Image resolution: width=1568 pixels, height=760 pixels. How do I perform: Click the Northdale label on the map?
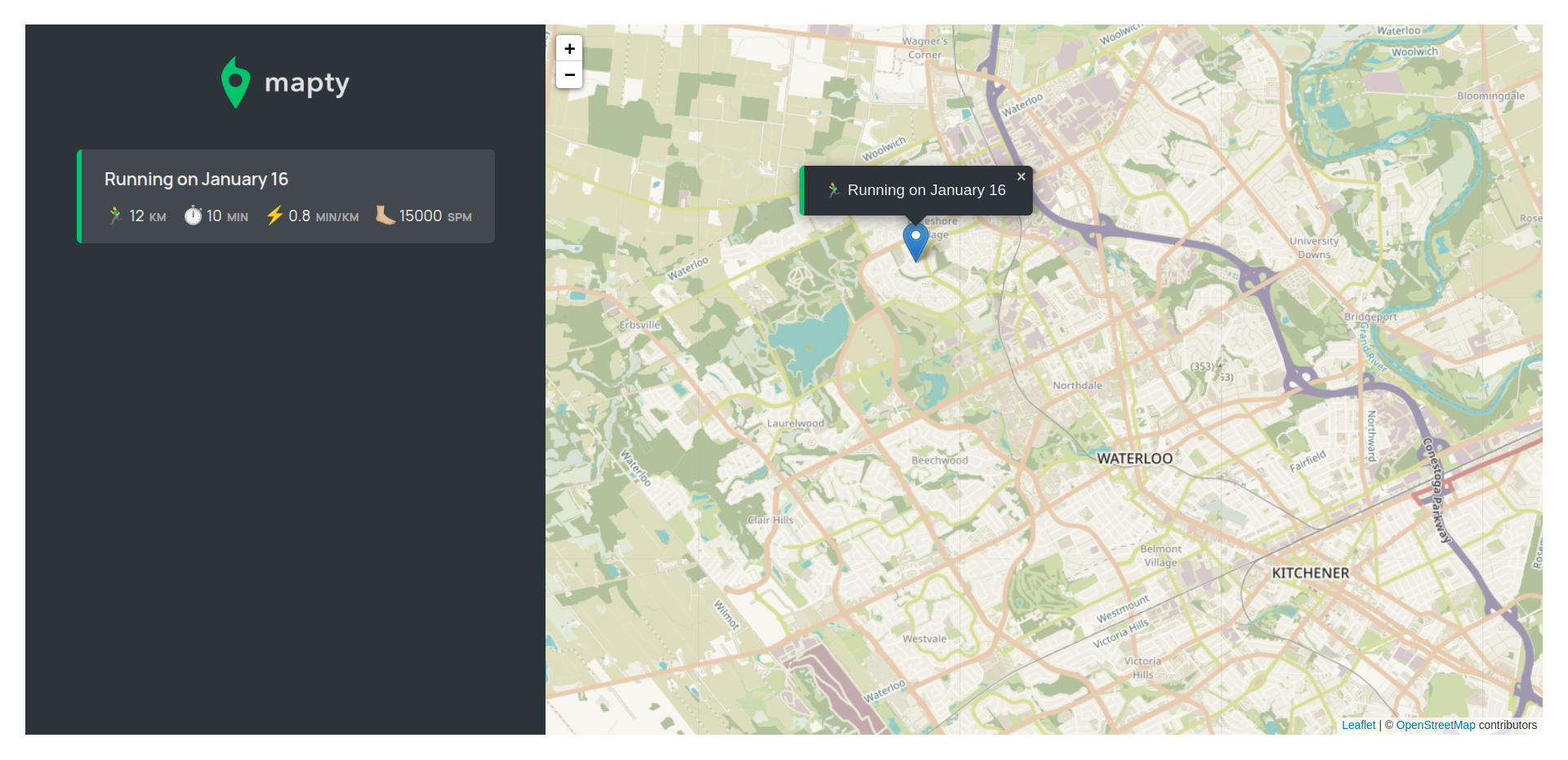[1077, 385]
